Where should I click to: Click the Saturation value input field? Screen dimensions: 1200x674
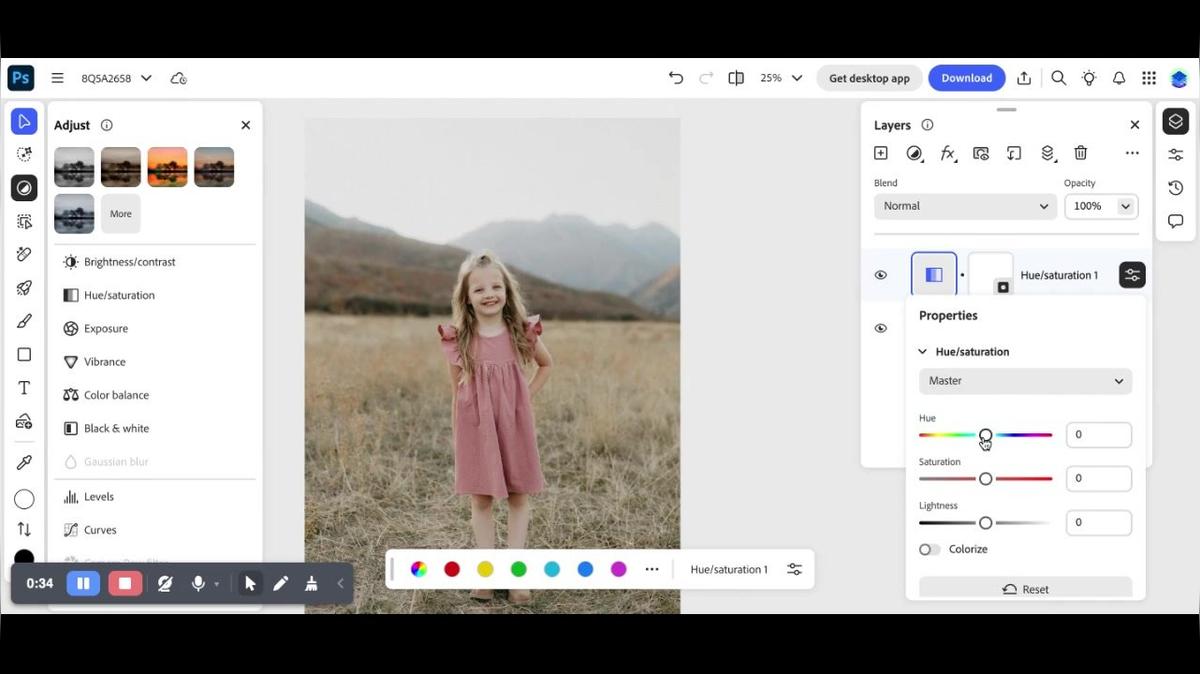coord(1098,478)
